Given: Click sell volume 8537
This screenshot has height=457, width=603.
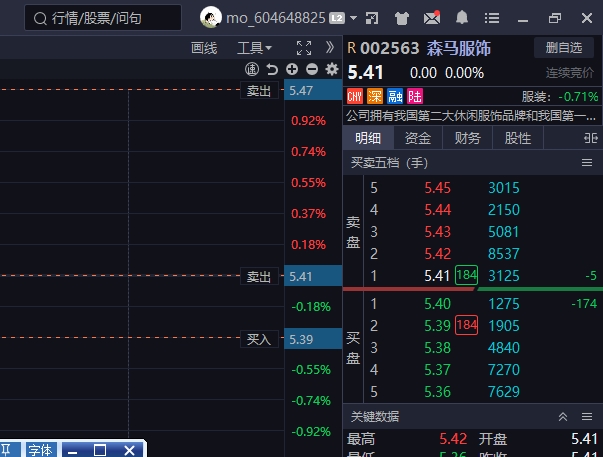Looking at the screenshot, I should [x=504, y=254].
